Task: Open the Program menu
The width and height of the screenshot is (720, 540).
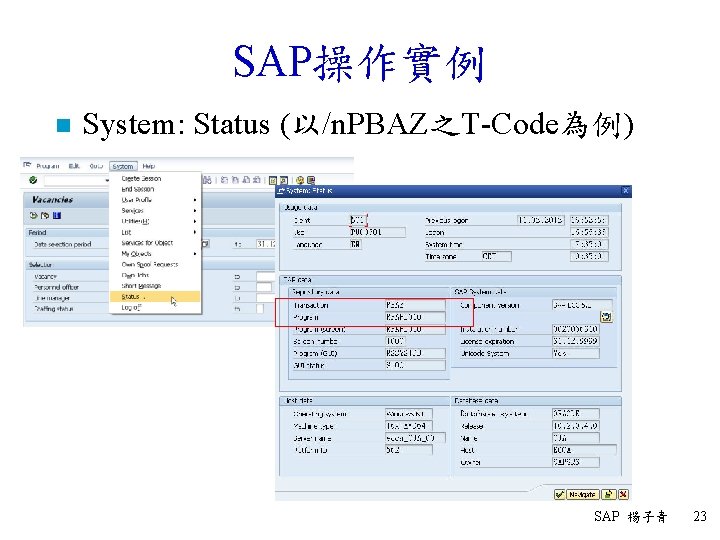Action: 48,166
